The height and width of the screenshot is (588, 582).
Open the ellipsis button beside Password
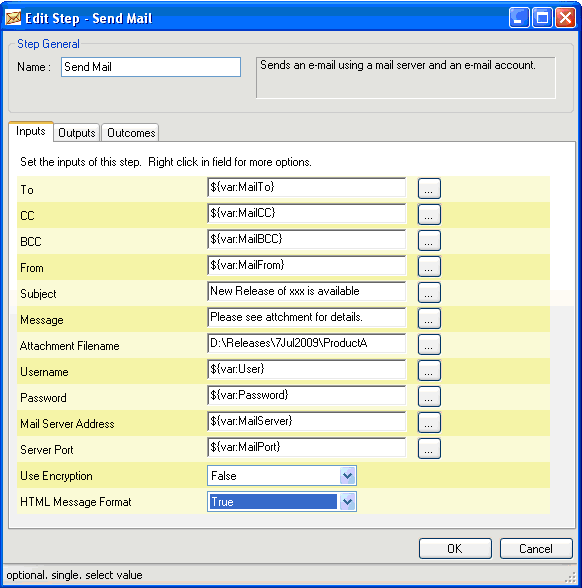(429, 396)
